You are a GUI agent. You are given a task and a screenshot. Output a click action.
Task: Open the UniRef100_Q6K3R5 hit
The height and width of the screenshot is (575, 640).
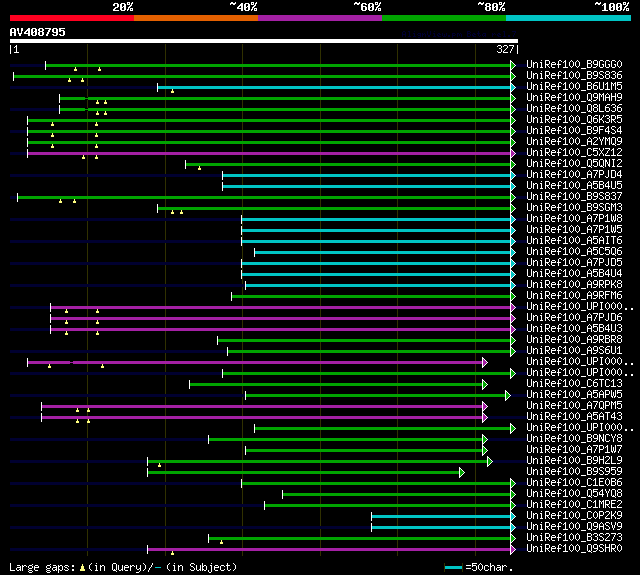[x=574, y=120]
